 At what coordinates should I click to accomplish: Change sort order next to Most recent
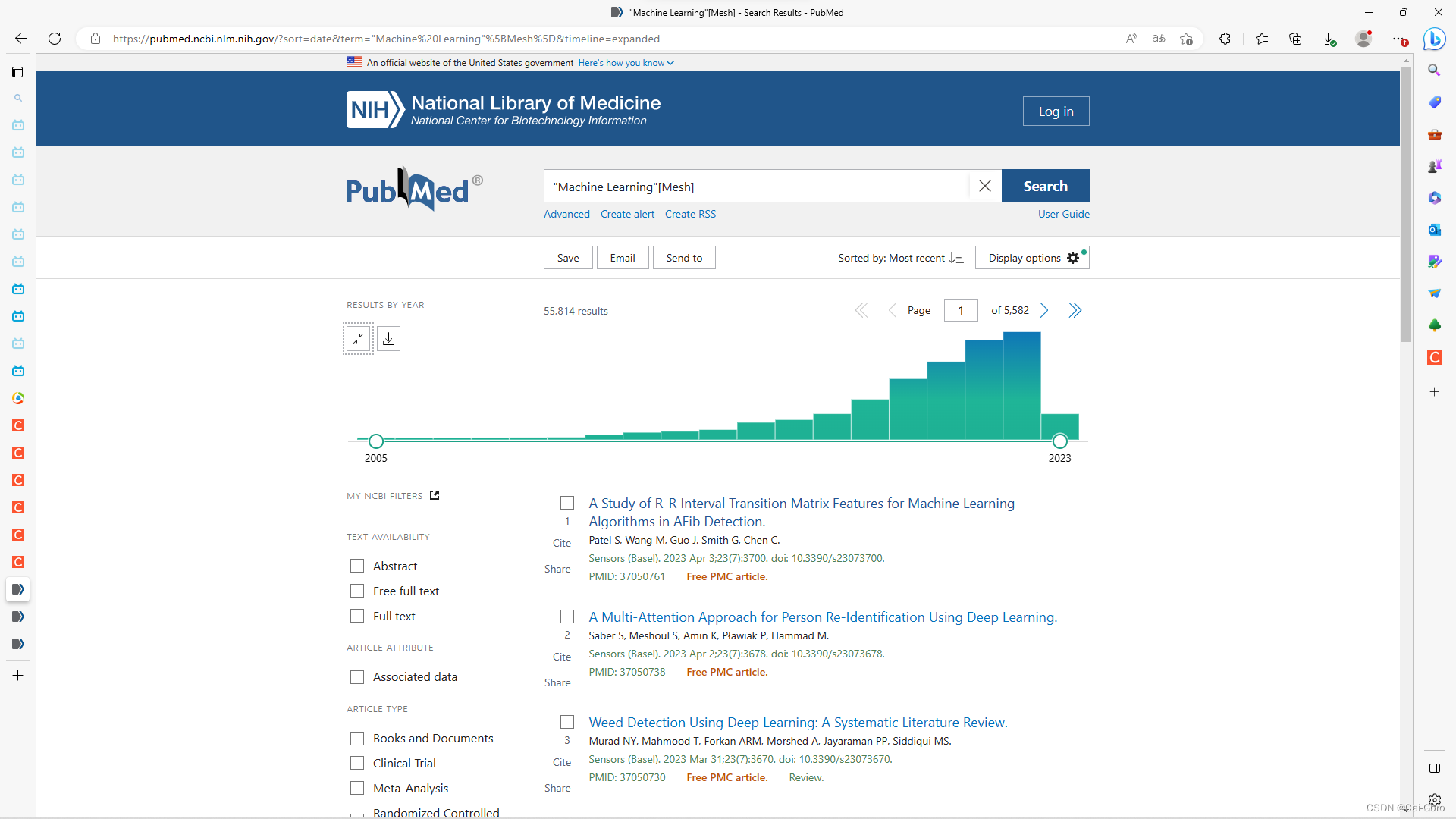(956, 258)
